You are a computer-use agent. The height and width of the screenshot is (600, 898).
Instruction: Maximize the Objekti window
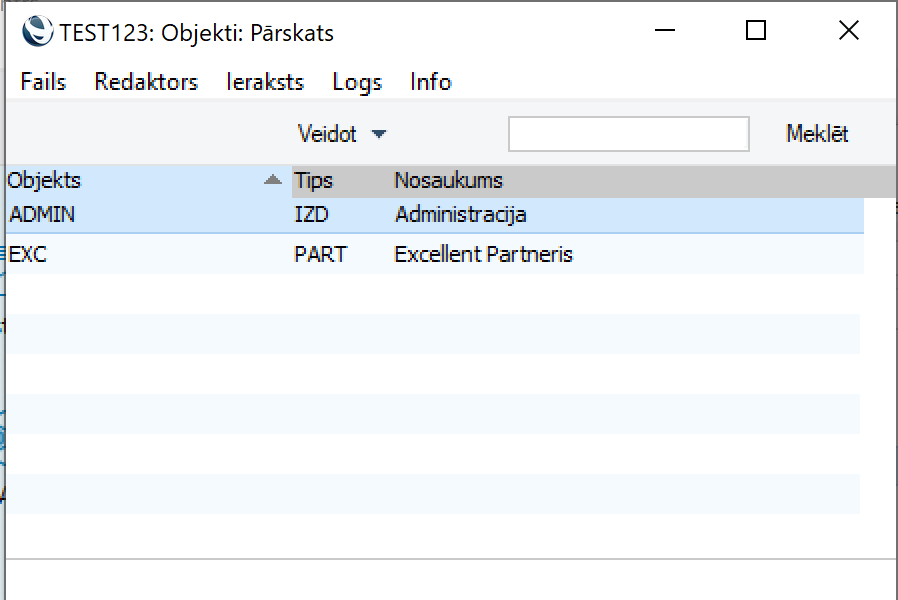click(x=756, y=31)
